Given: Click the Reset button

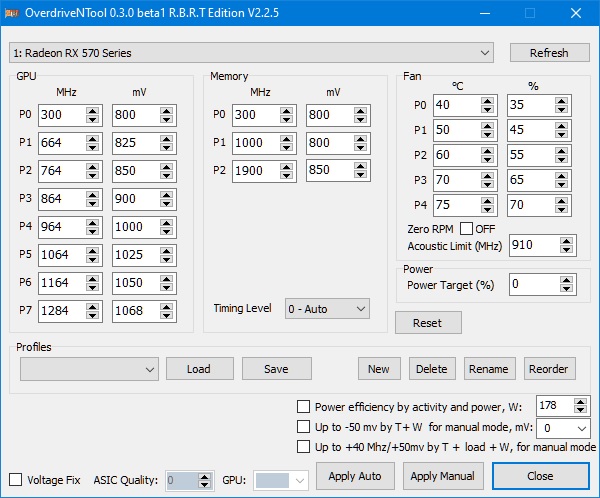Looking at the screenshot, I should [x=428, y=323].
